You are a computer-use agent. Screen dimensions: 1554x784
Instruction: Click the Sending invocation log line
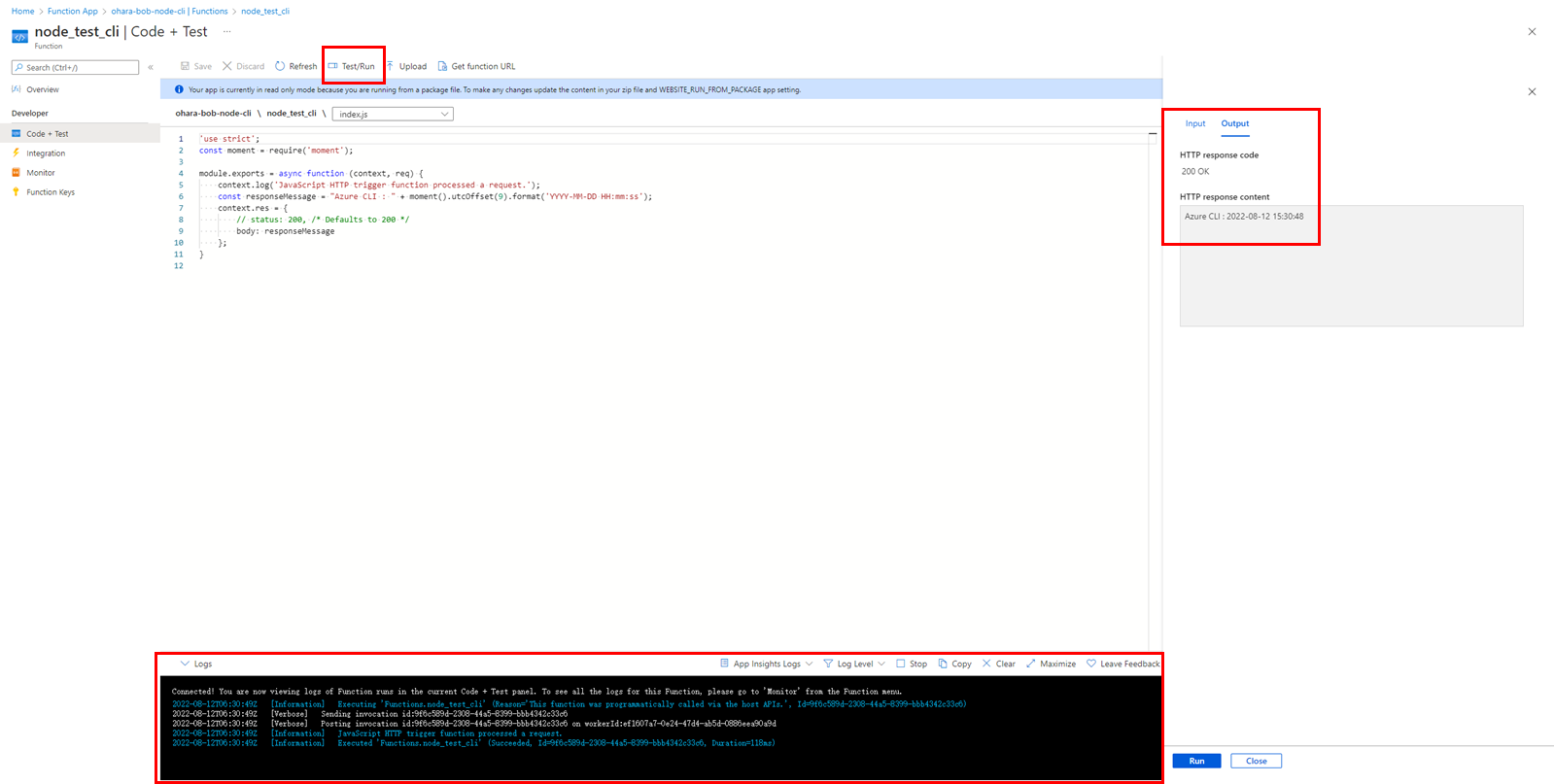370,714
